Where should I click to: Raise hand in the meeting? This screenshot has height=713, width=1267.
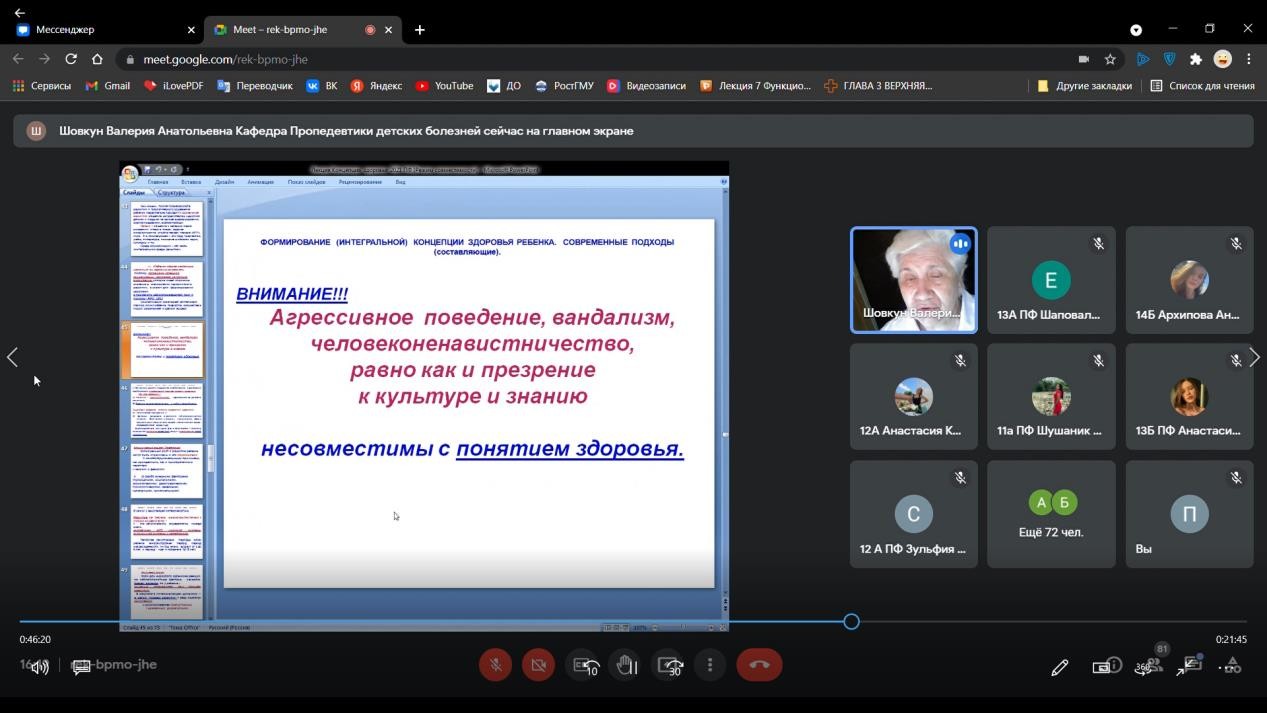(x=627, y=665)
